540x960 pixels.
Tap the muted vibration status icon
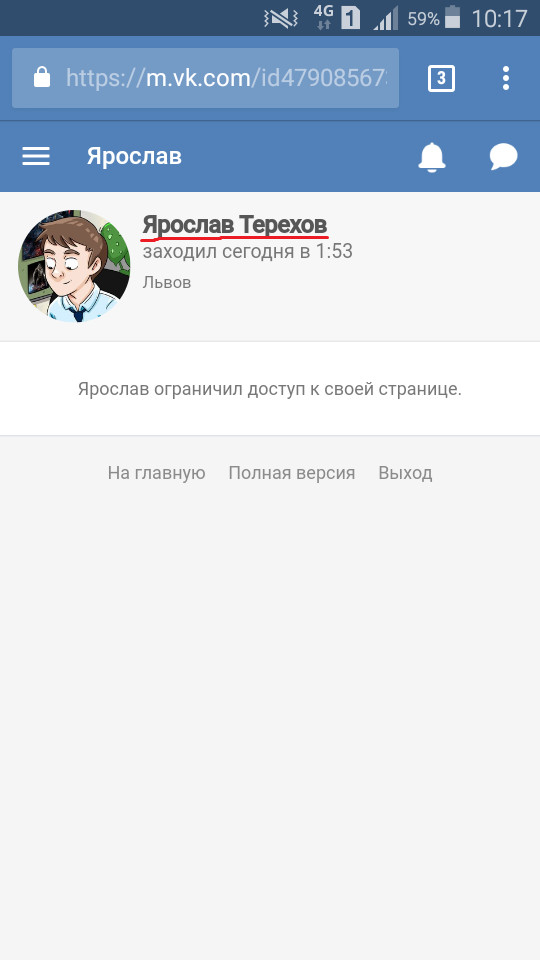coord(280,18)
